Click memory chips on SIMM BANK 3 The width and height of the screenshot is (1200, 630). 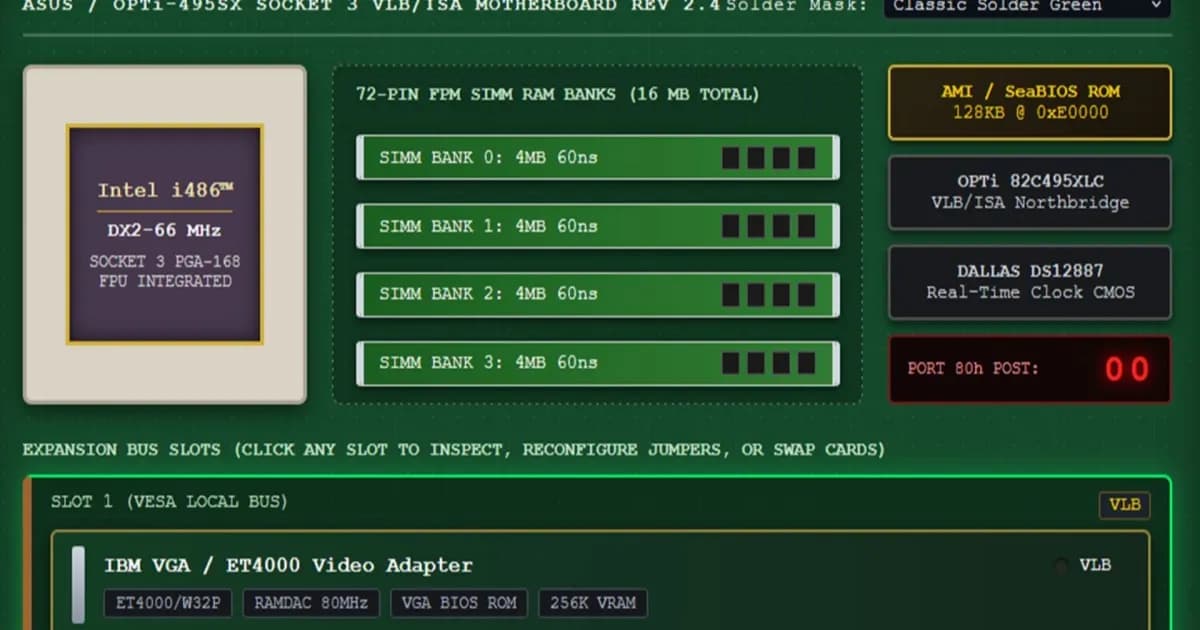769,362
